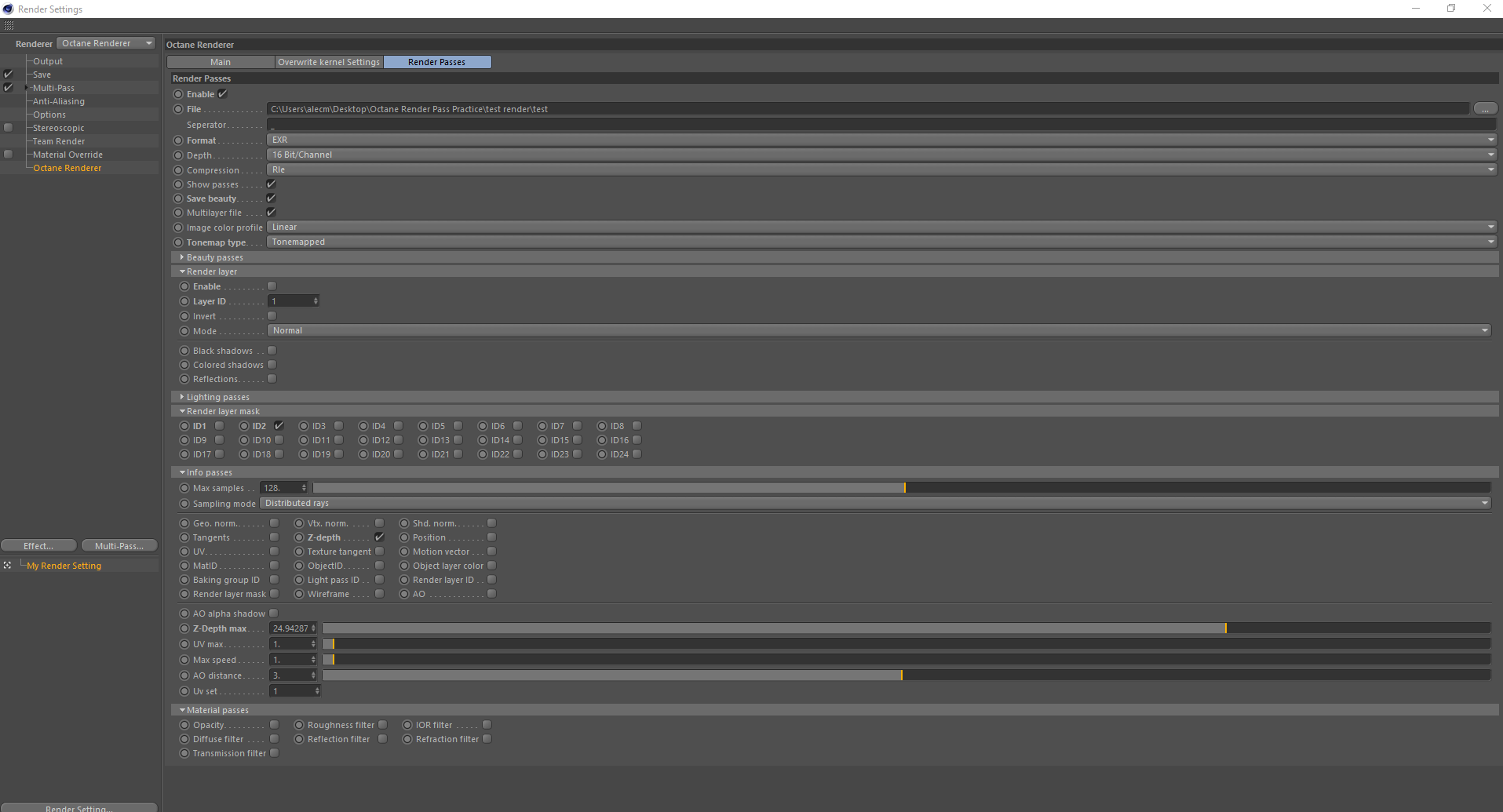Image resolution: width=1503 pixels, height=812 pixels.
Task: Click the animation circle icon beside Image color profile
Action: pyautogui.click(x=178, y=228)
